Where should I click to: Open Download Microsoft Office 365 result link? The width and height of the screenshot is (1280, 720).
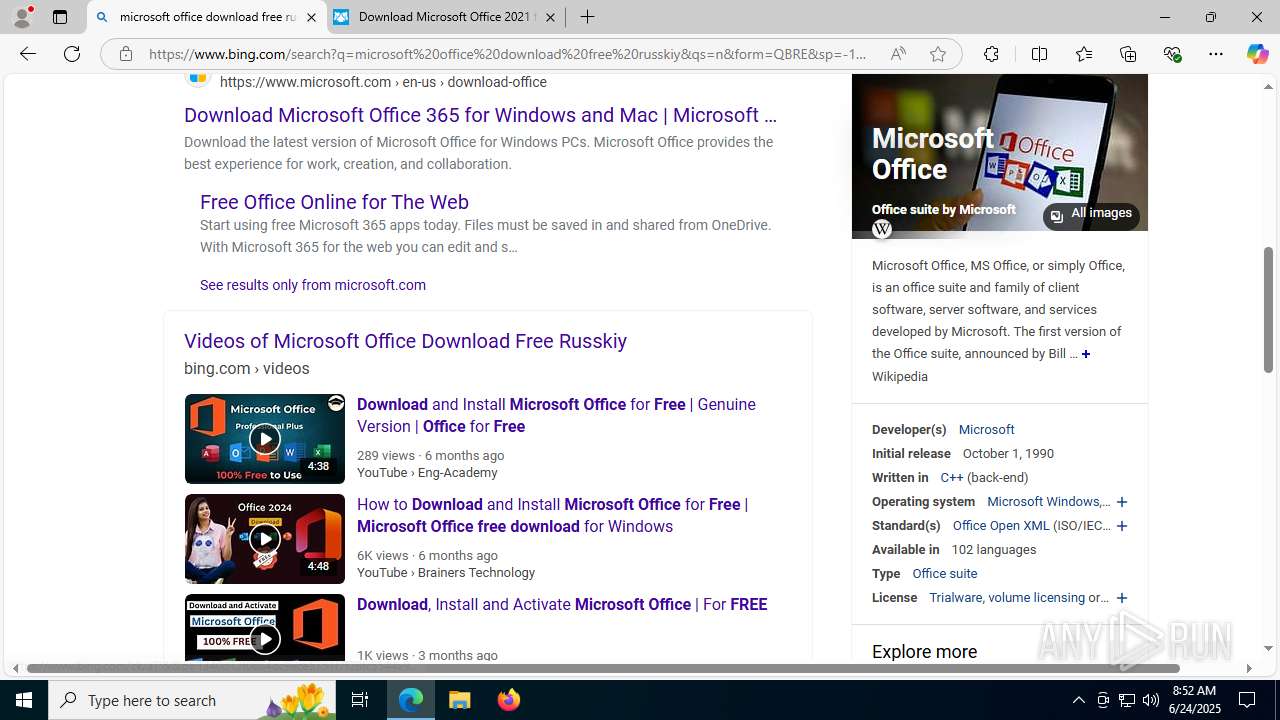(x=480, y=115)
